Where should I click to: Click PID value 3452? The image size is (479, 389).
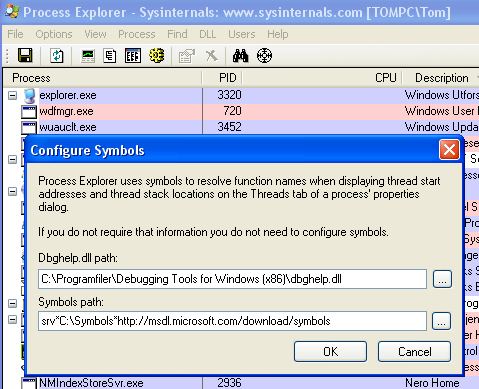click(229, 127)
